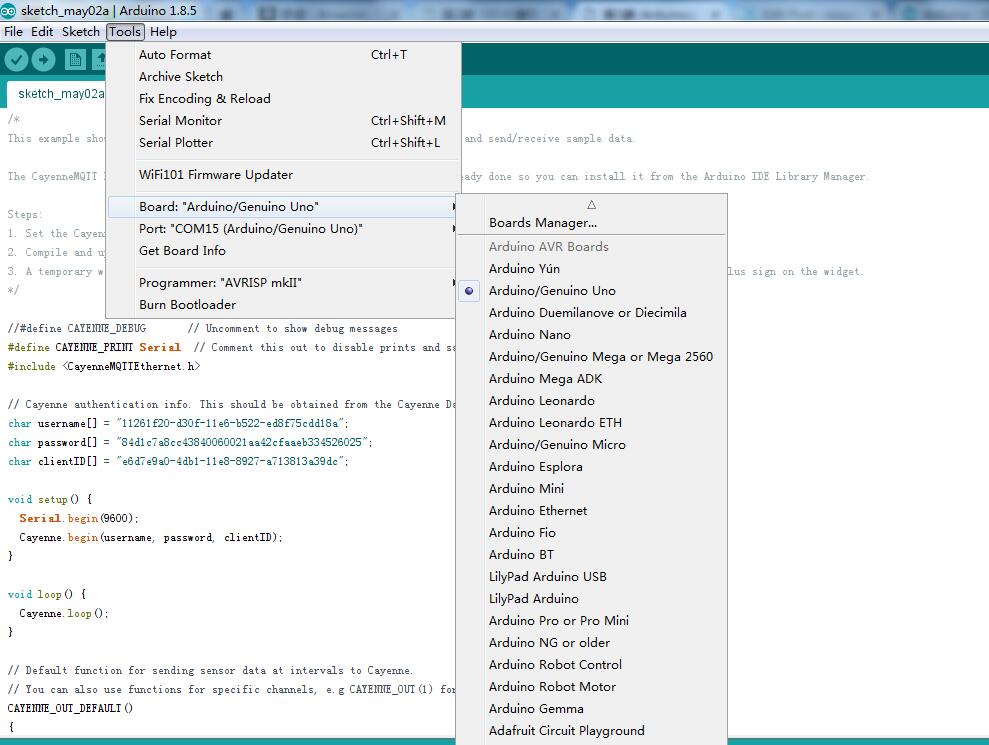Select Arduino Fio board

tap(592, 533)
